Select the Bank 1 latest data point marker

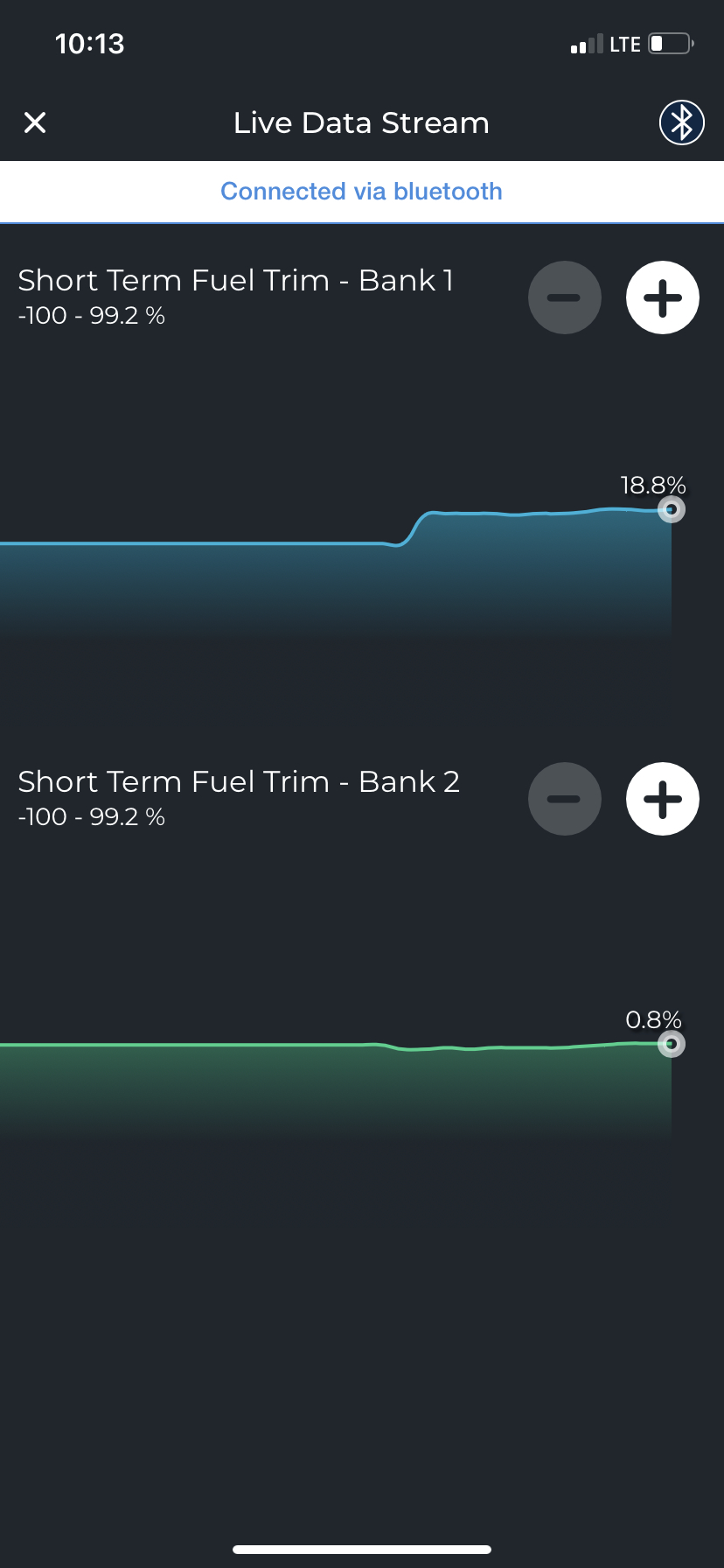[671, 509]
